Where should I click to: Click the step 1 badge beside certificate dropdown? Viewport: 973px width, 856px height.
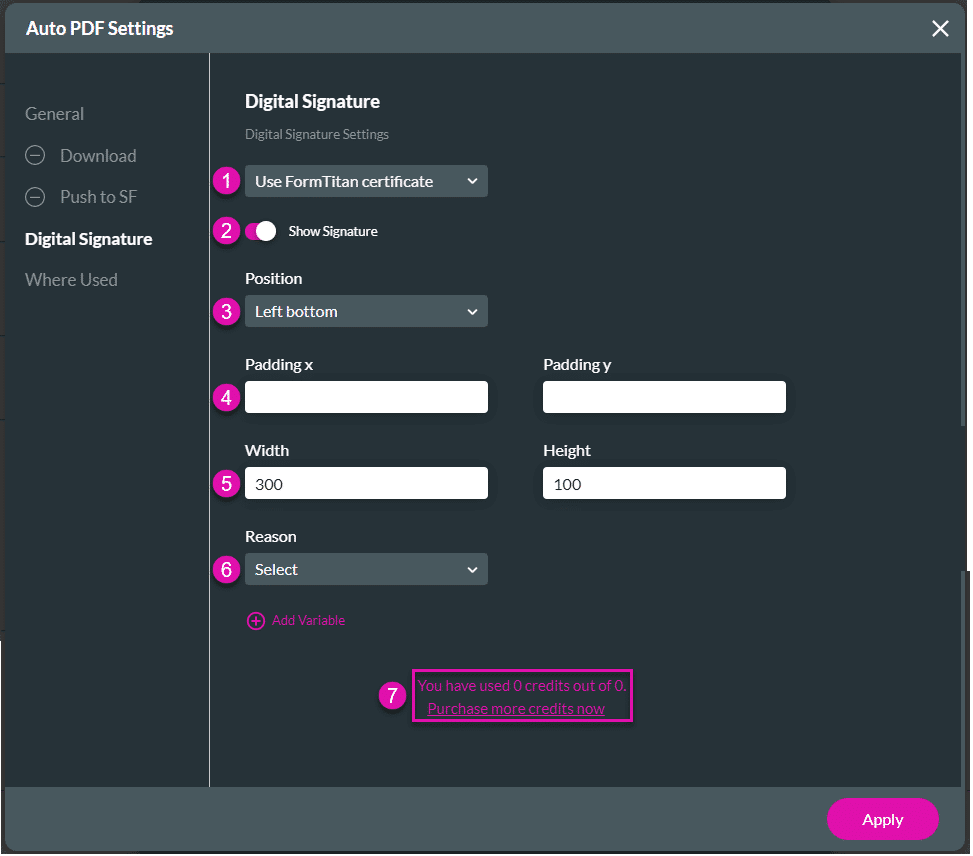coord(226,181)
